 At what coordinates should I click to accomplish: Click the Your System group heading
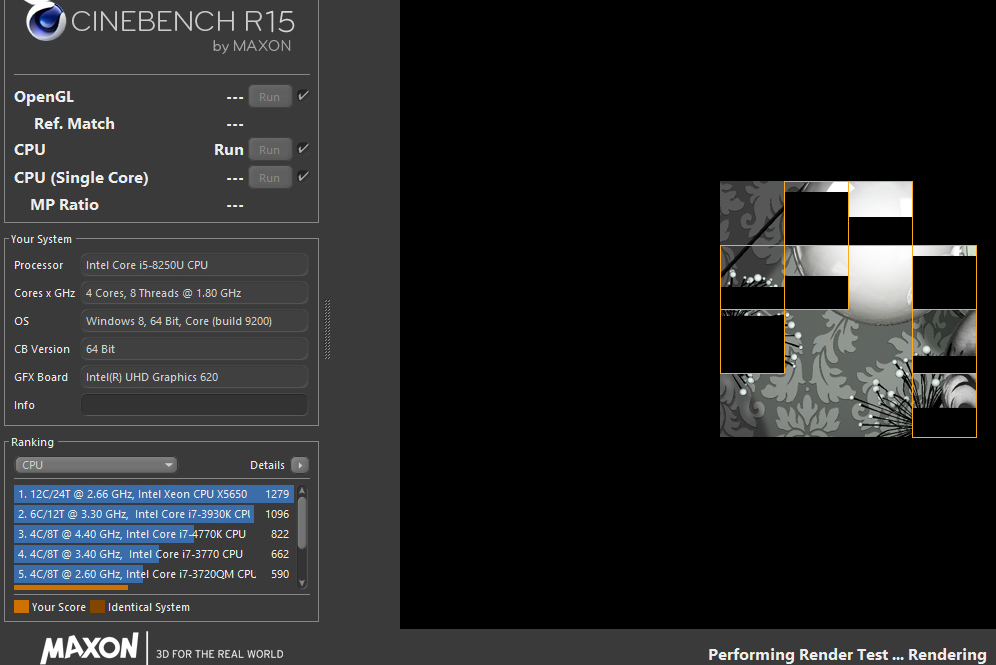coord(41,239)
